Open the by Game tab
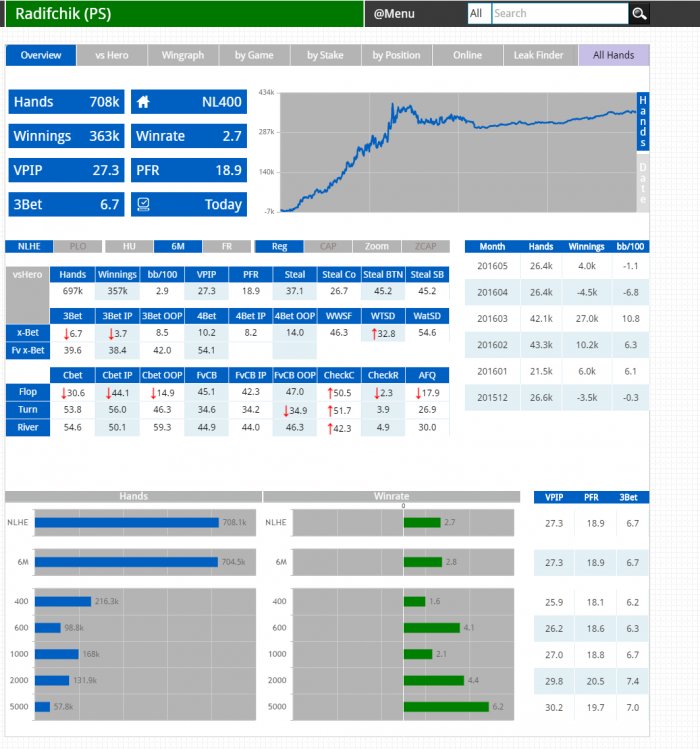 click(254, 55)
